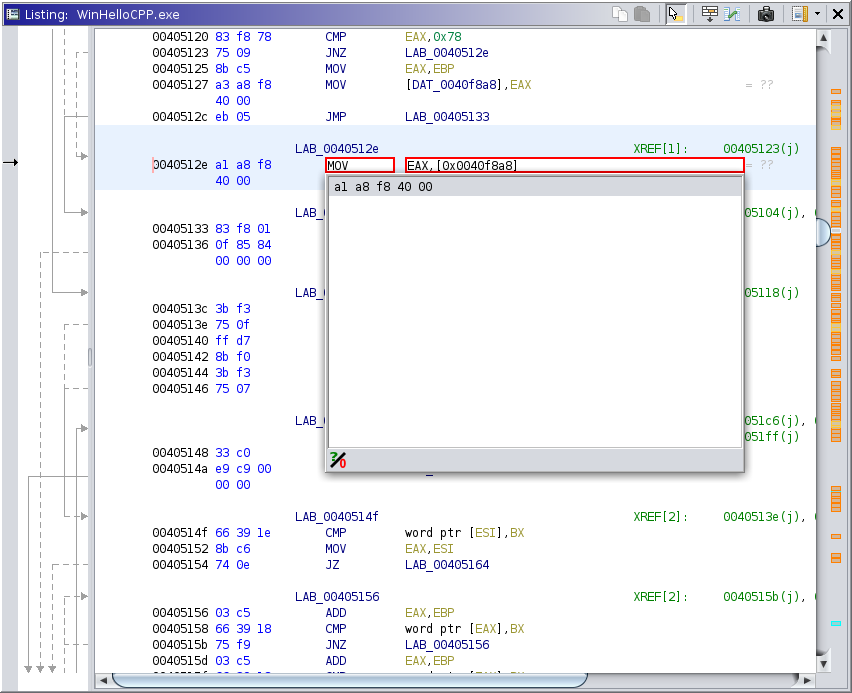This screenshot has width=852, height=693.
Task: Click the vertical scrollbar up arrow
Action: point(823,40)
